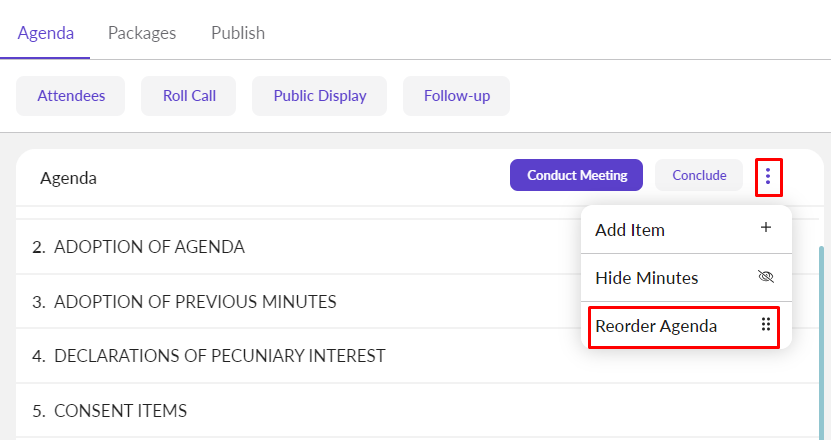Select Reorder Agenda menu entry

click(656, 326)
